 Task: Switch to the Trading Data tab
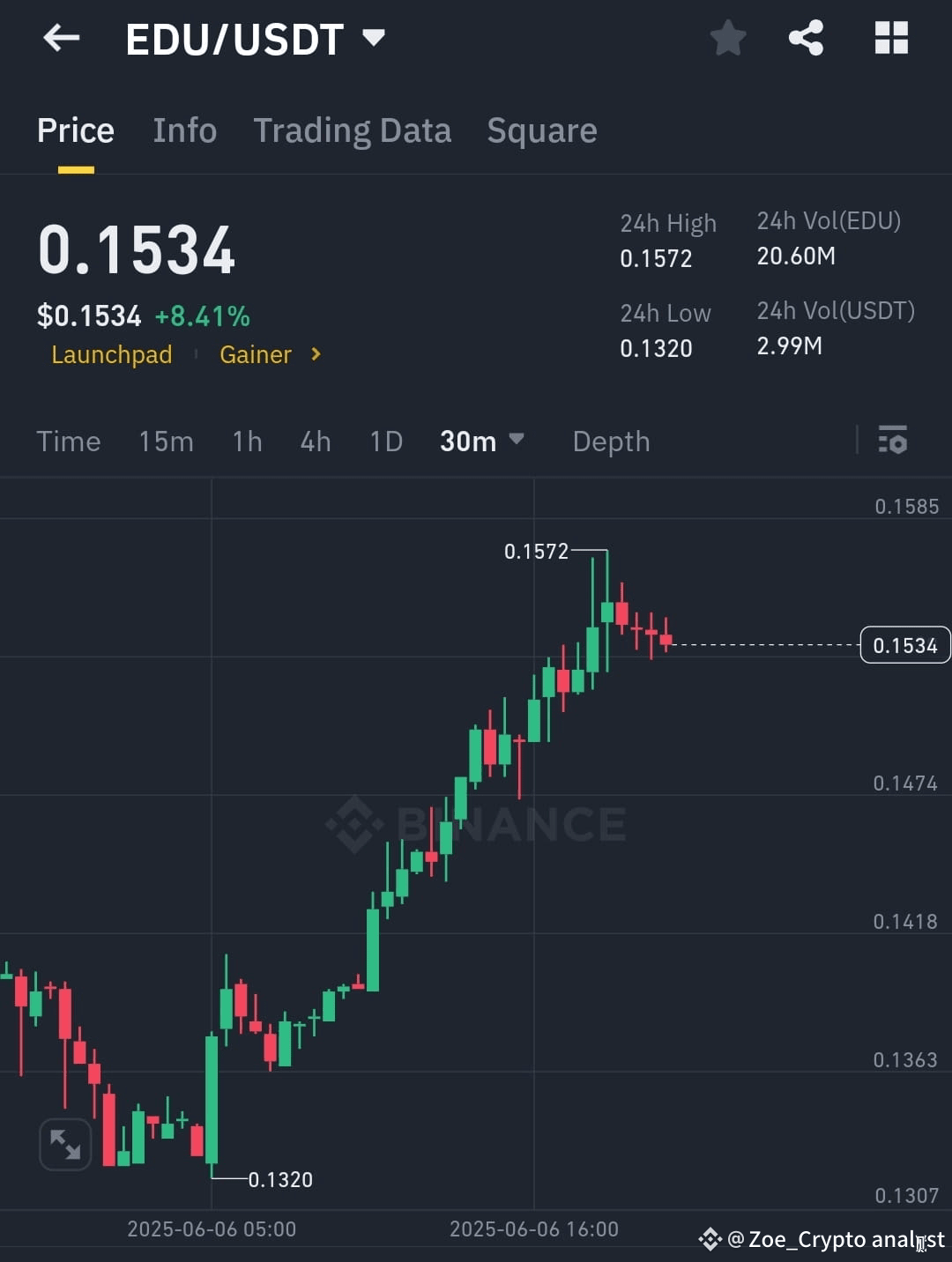pos(353,130)
